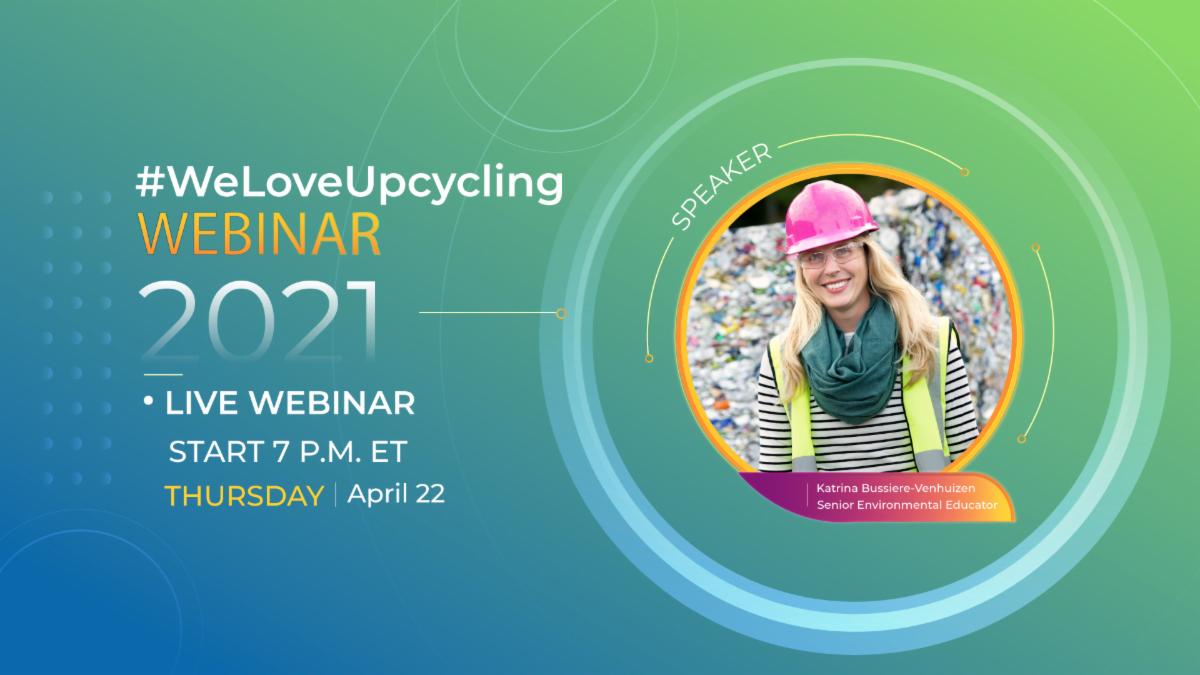Click the curved SPEAKER label
The width and height of the screenshot is (1200, 675).
pyautogui.click(x=720, y=188)
